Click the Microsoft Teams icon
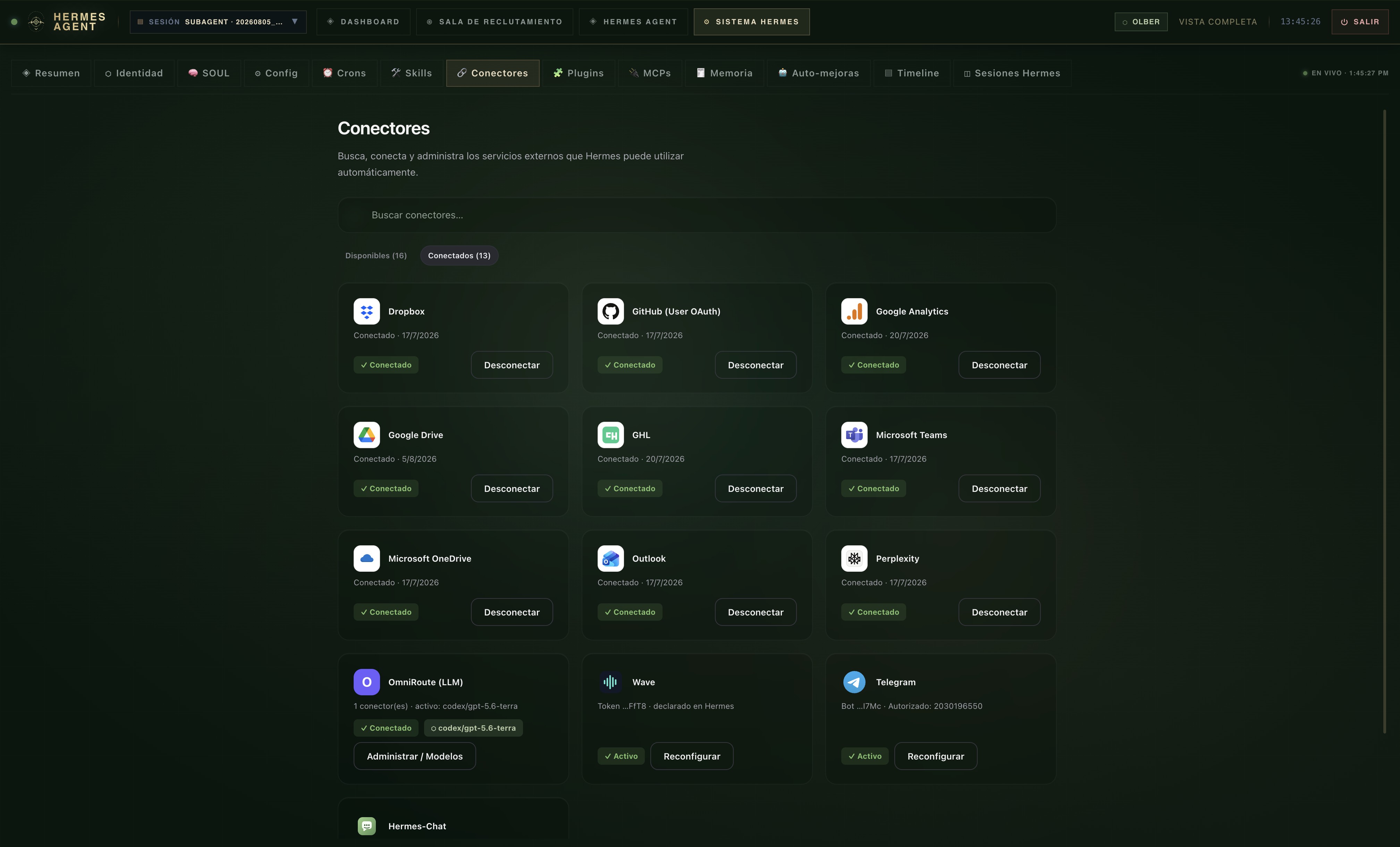1400x847 pixels. click(x=854, y=435)
